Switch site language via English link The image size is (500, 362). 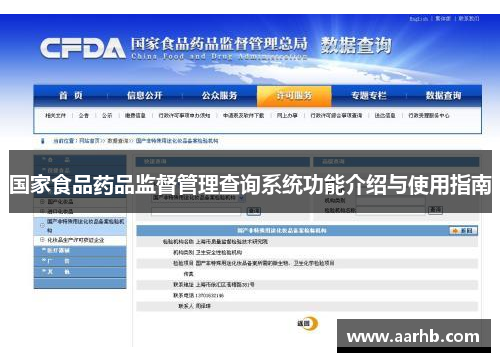click(x=419, y=19)
